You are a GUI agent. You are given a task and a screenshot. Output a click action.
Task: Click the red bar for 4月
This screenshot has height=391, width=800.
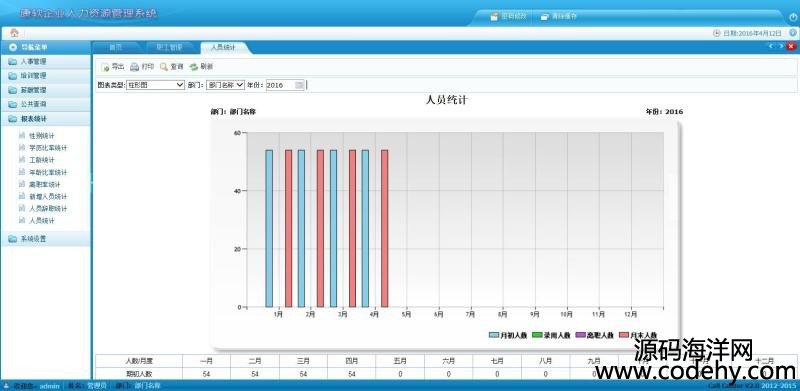(385, 229)
